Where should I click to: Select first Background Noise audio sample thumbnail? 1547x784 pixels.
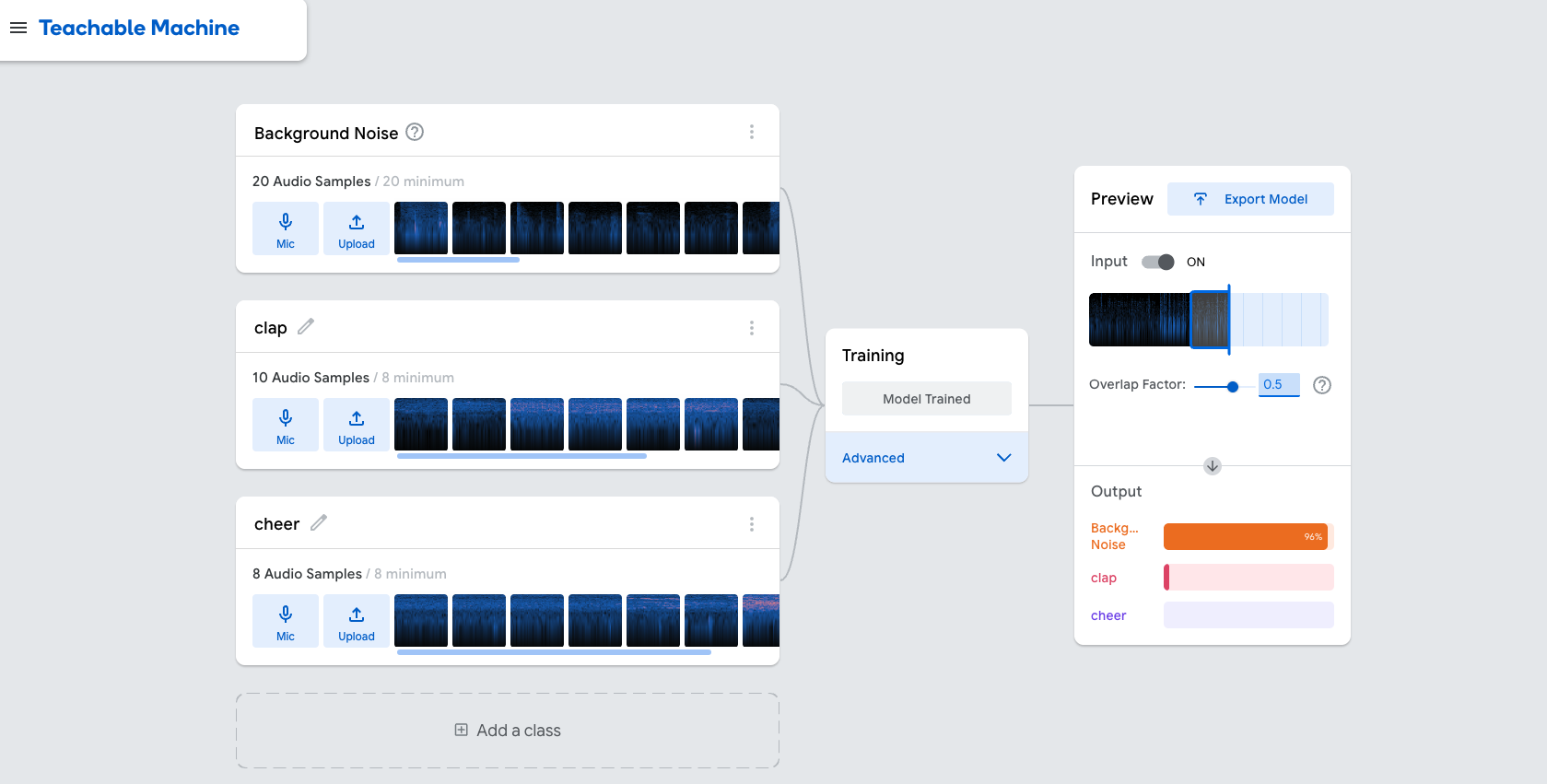[421, 228]
